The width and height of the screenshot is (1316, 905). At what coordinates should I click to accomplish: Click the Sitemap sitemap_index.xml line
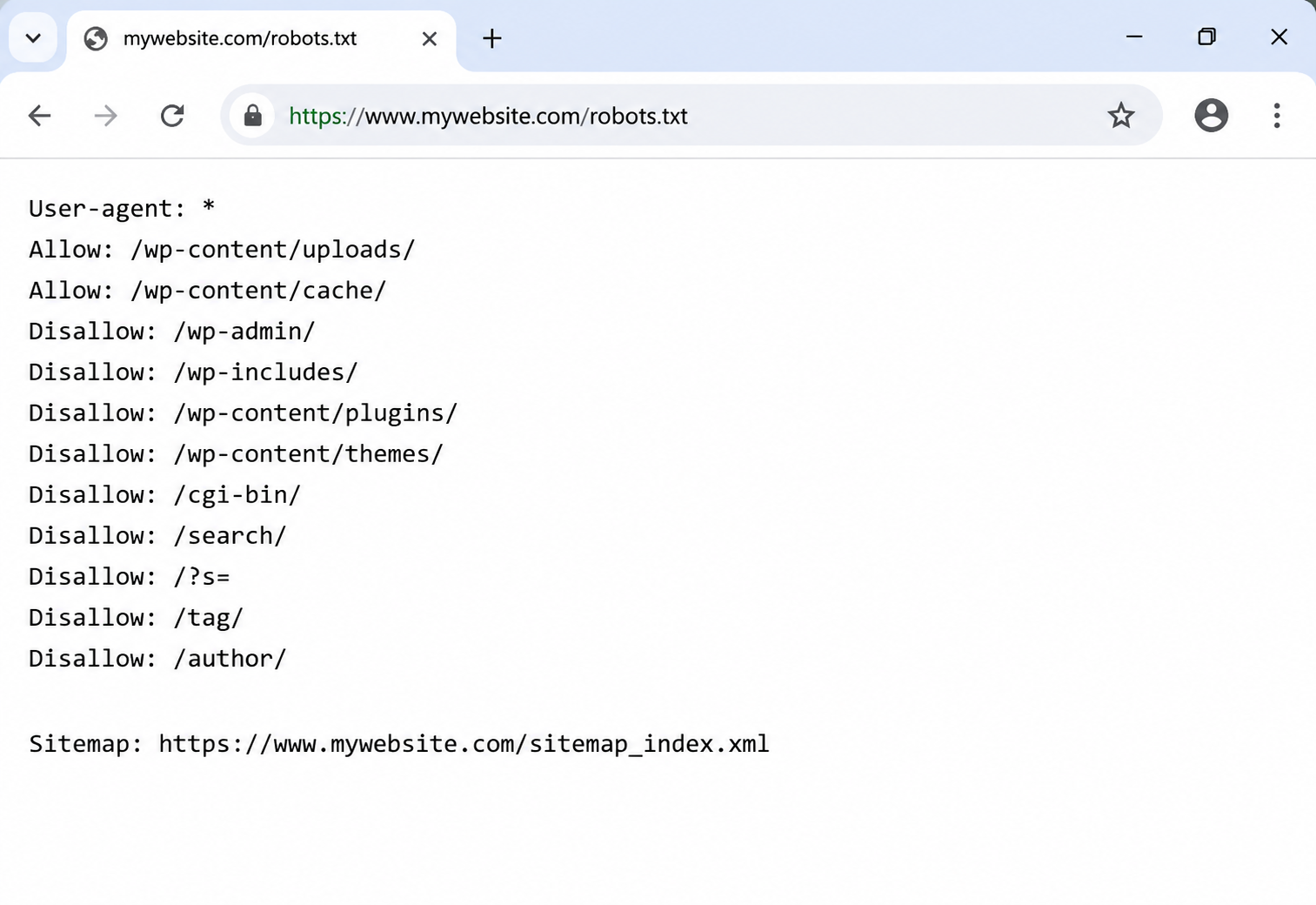[399, 744]
